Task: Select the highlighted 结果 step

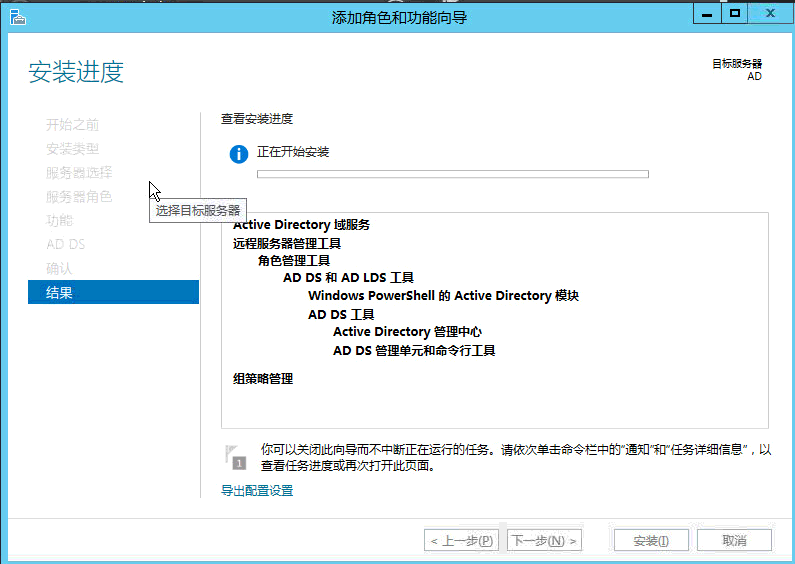Action: click(113, 292)
